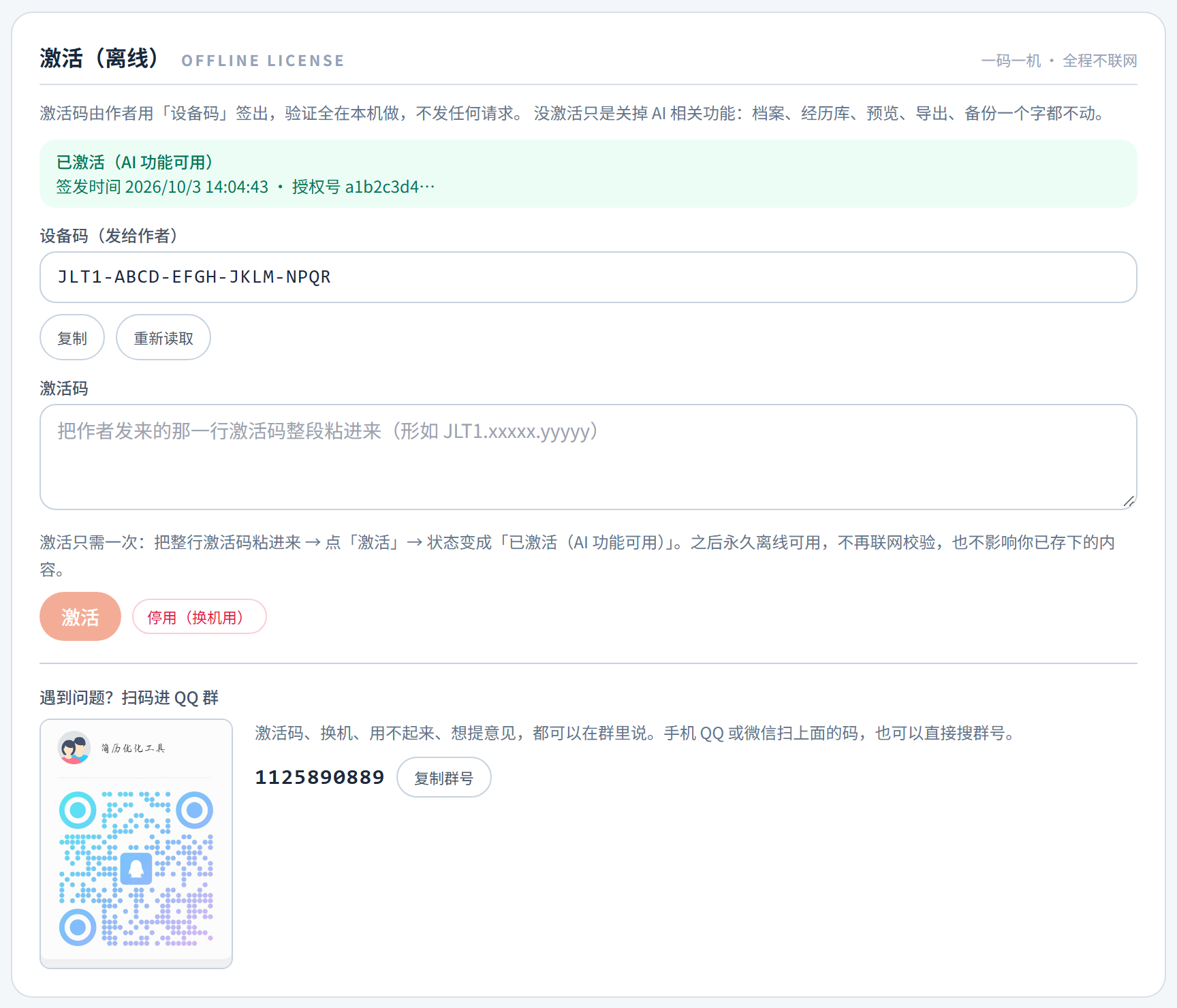Click the 设备码（发给作者）label
Image resolution: width=1177 pixels, height=1008 pixels.
coord(109,236)
